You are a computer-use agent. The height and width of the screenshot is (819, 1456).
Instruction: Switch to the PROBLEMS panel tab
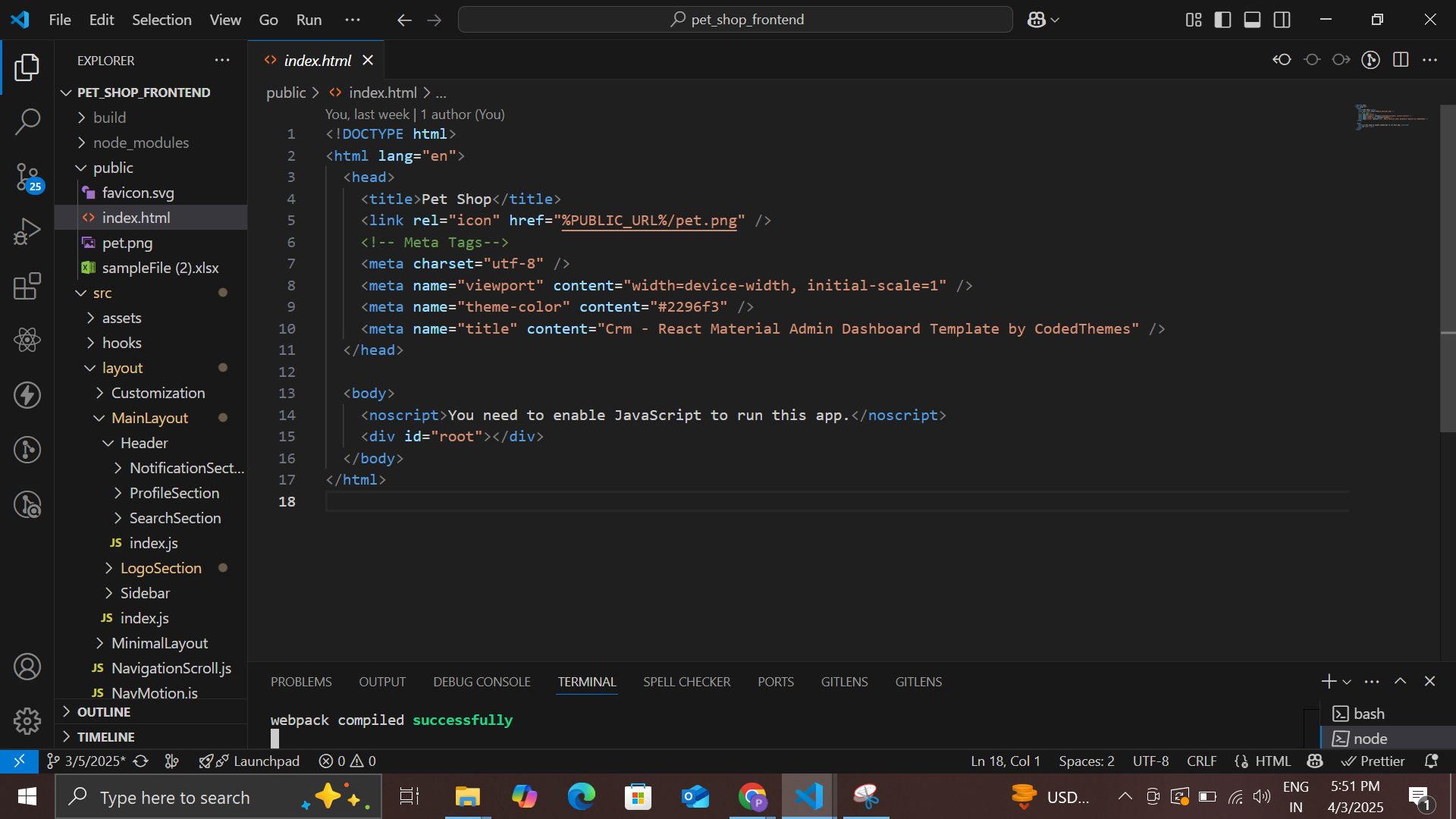pos(301,682)
